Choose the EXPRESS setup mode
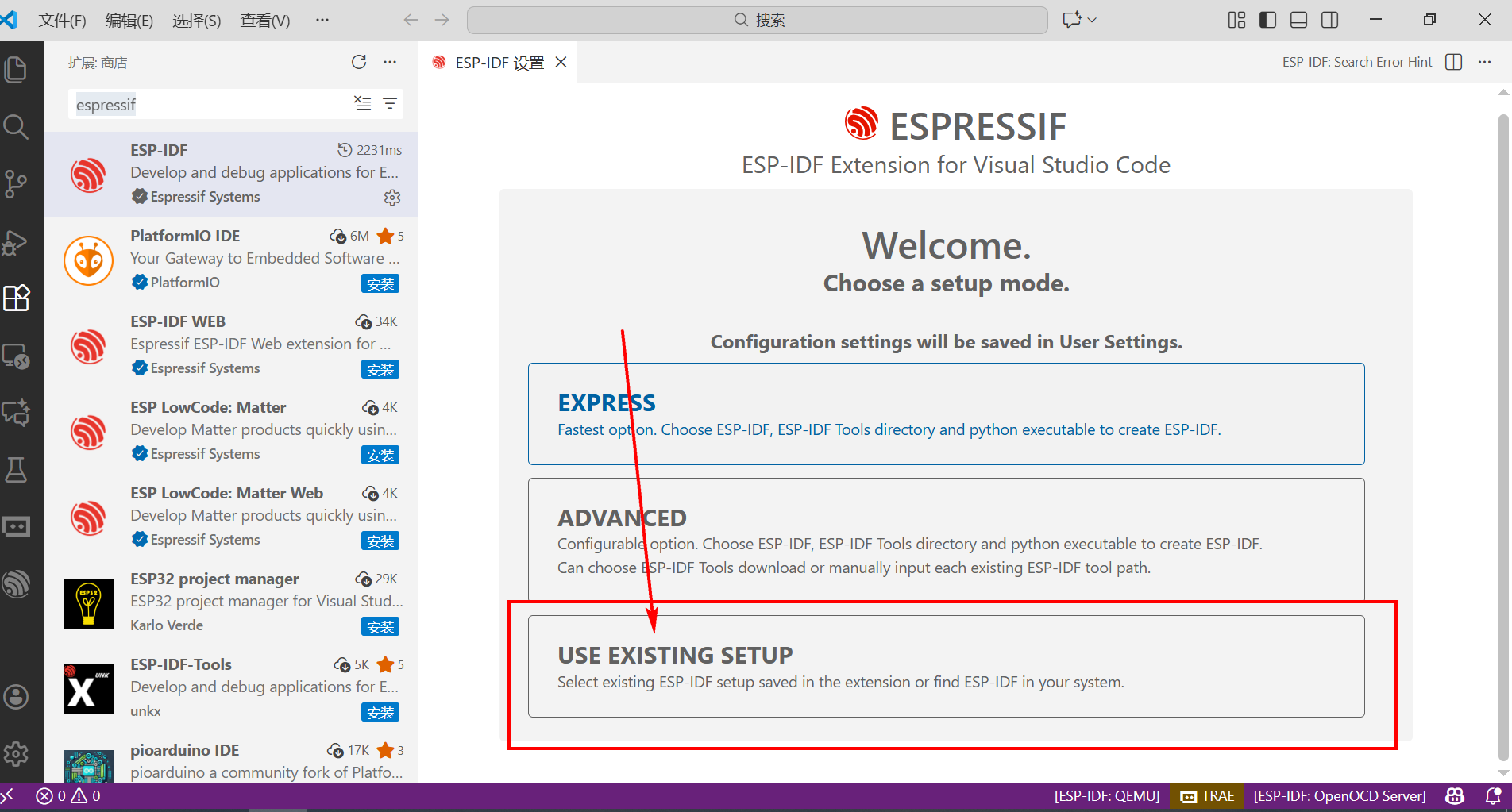This screenshot has width=1512, height=812. pyautogui.click(x=946, y=414)
